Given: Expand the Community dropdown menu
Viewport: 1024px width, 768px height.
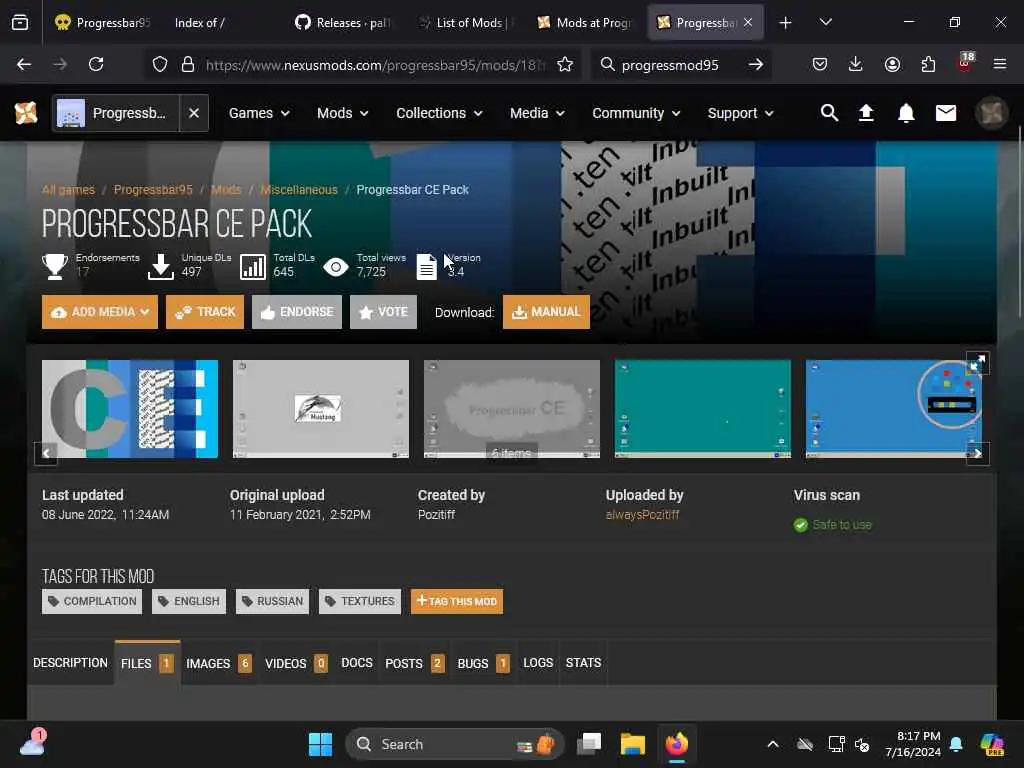Looking at the screenshot, I should [x=636, y=113].
